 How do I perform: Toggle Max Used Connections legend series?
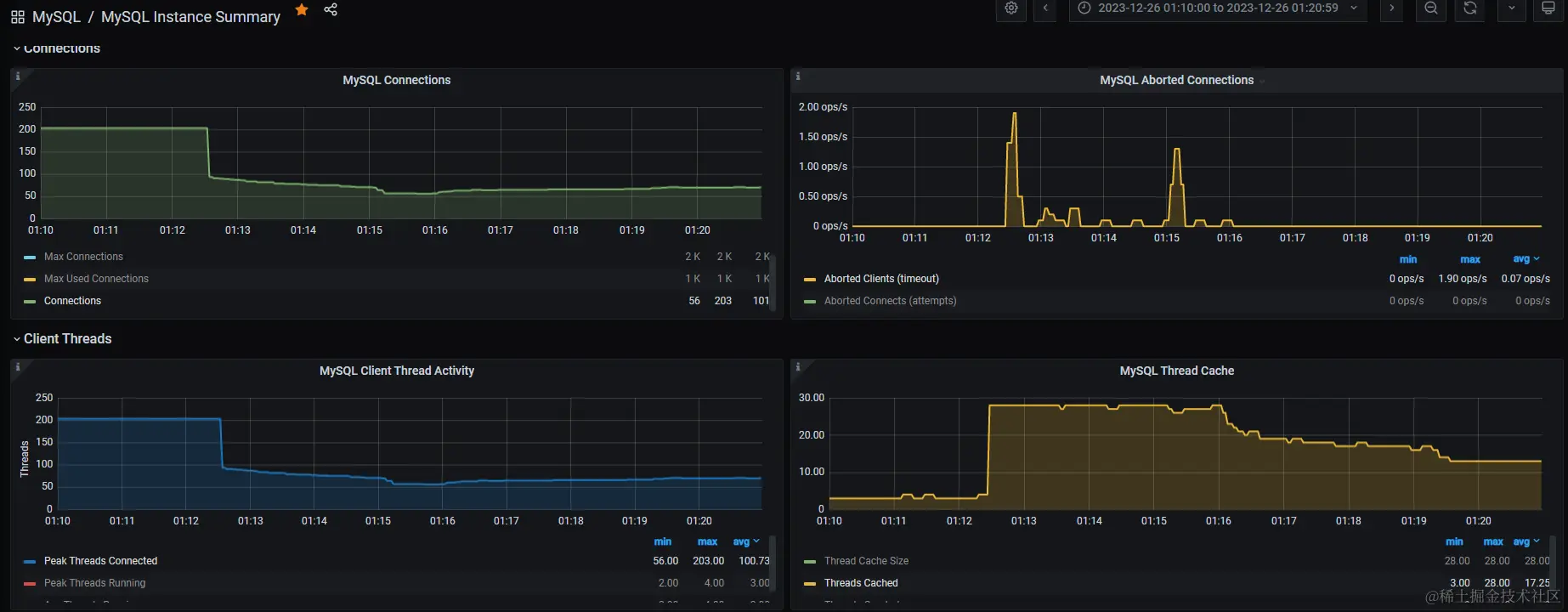(96, 279)
